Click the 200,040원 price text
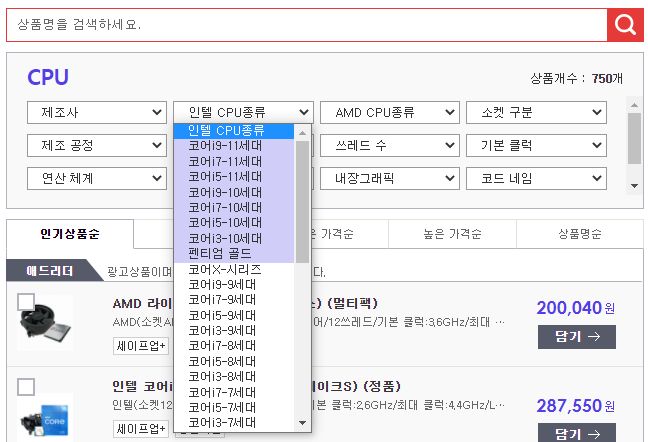The width and height of the screenshot is (648, 442). point(576,308)
